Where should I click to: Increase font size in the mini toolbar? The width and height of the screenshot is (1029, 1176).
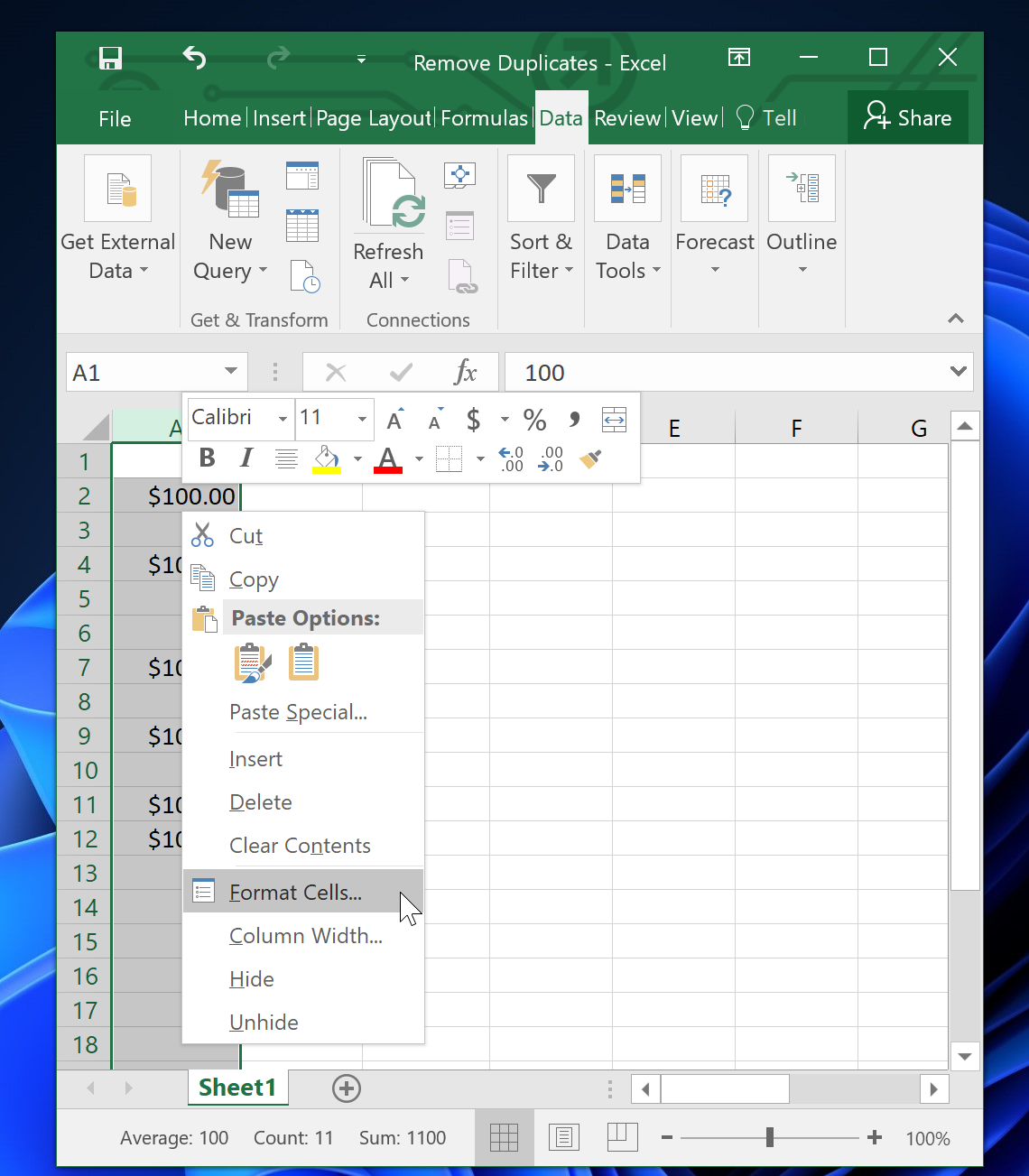(x=395, y=419)
